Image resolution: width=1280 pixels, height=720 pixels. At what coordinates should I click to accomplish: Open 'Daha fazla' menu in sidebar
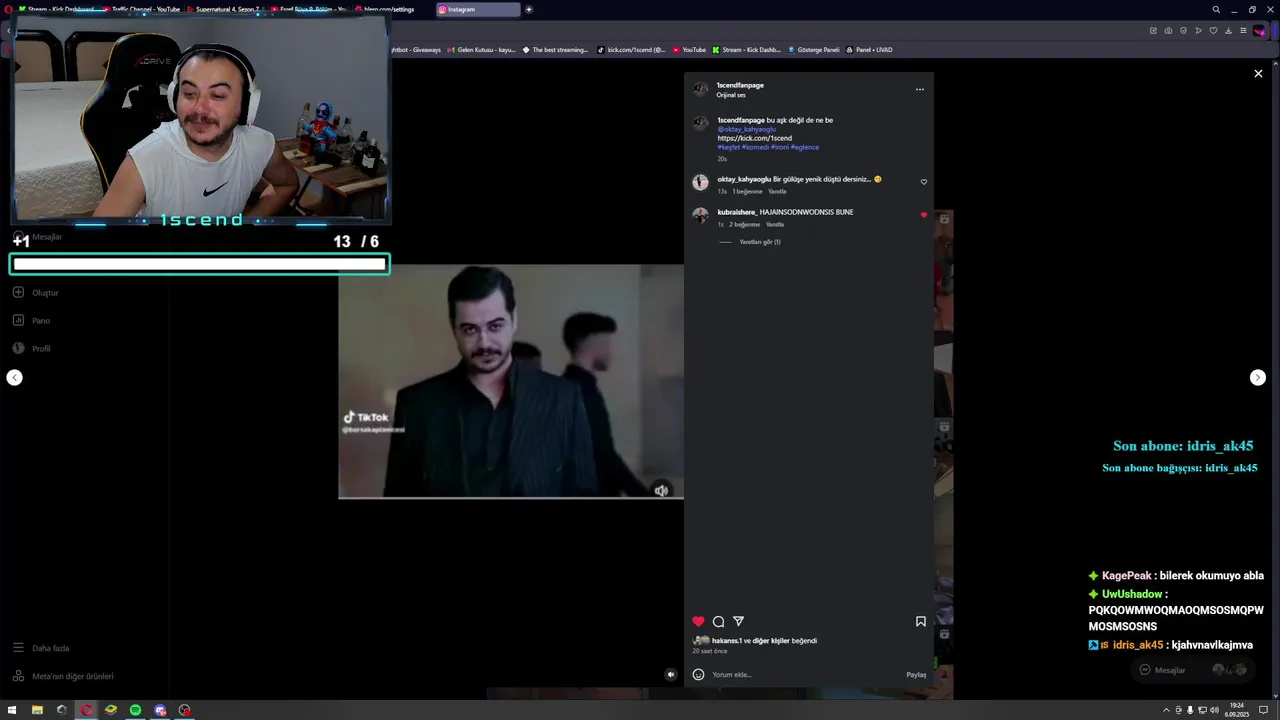click(x=40, y=648)
